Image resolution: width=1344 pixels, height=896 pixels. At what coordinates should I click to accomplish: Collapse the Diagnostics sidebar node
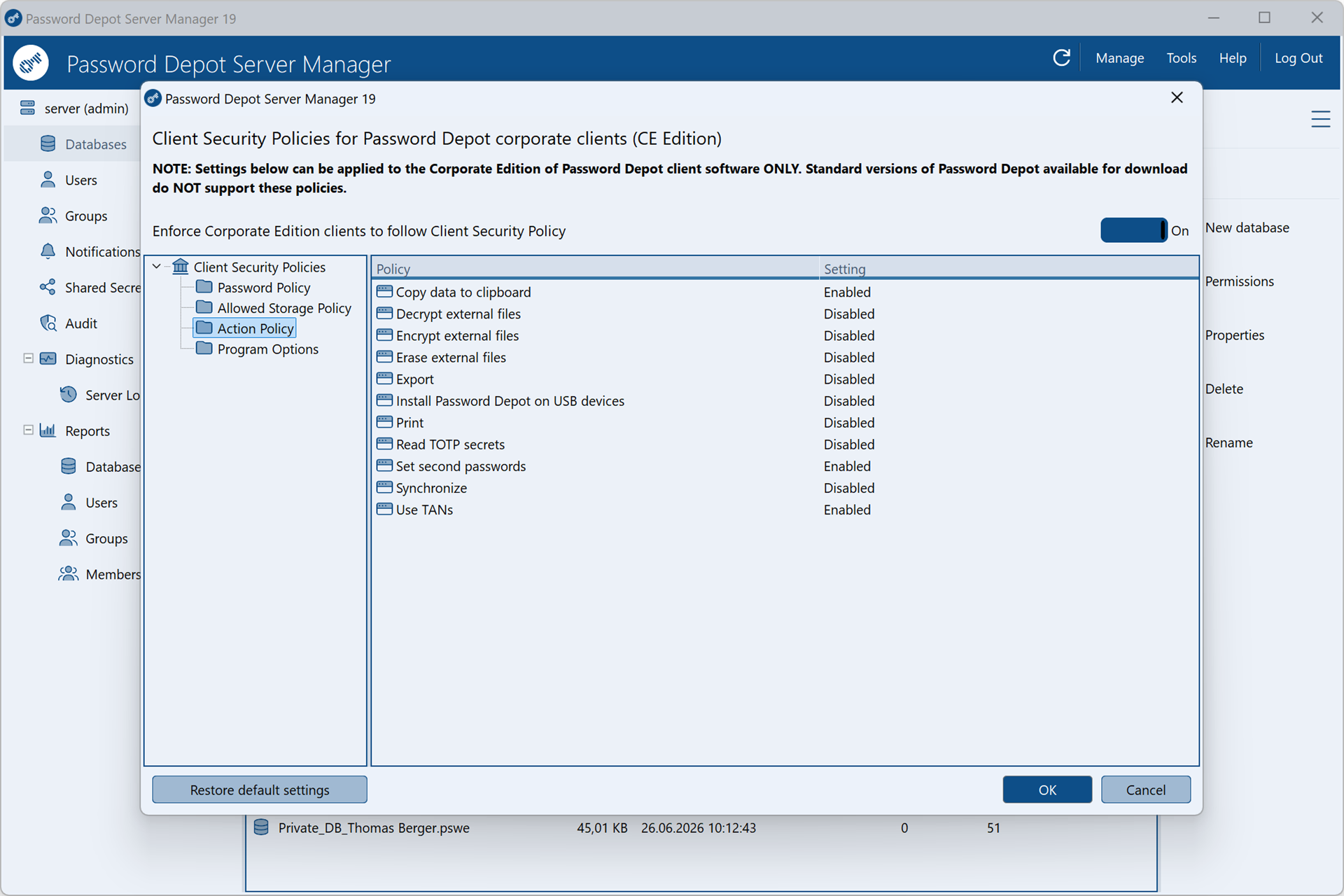[x=28, y=358]
